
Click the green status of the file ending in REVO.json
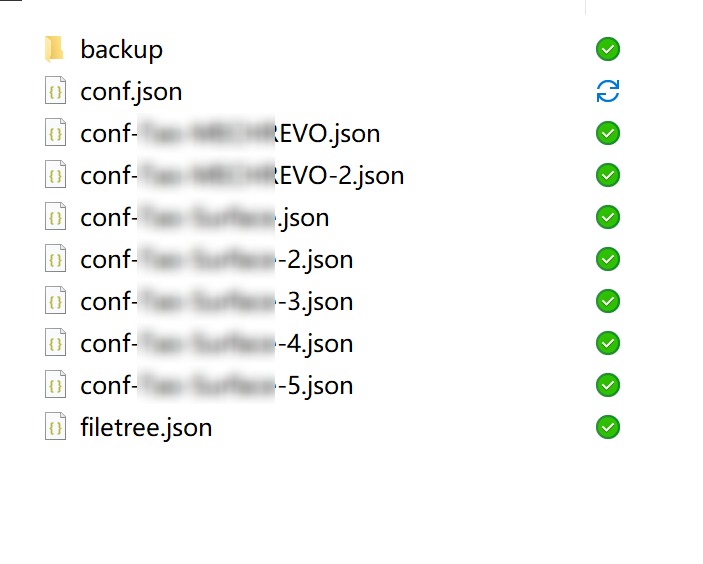(608, 133)
